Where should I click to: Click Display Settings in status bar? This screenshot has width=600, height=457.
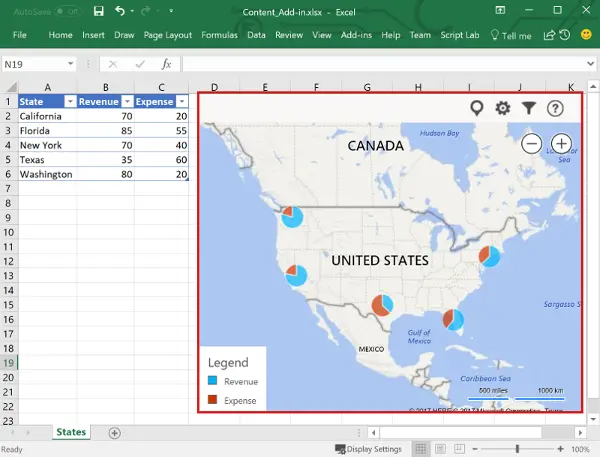pos(367,449)
